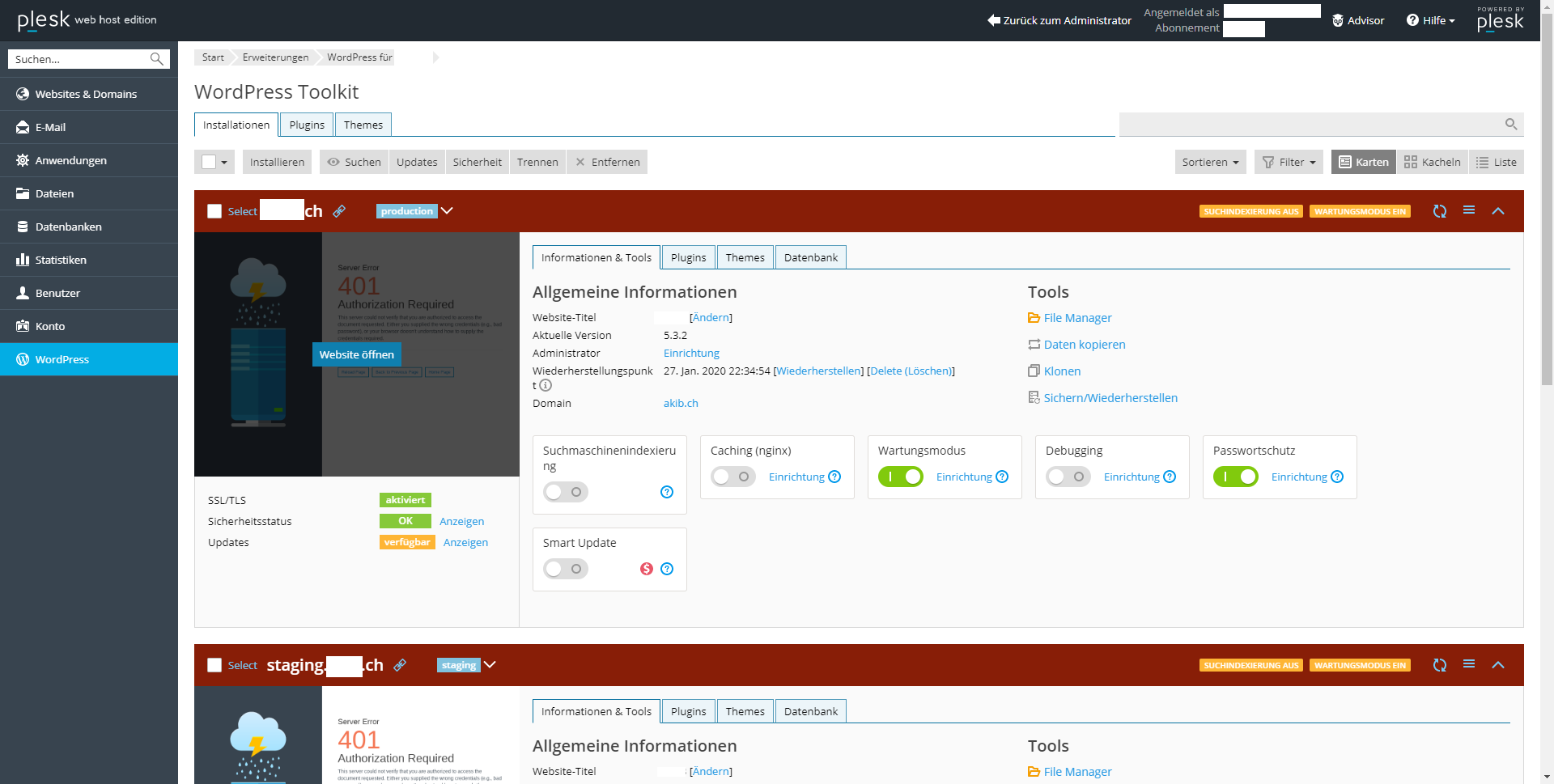Viewport: 1554px width, 784px height.
Task: Enable Smart Update switch
Action: pos(566,569)
